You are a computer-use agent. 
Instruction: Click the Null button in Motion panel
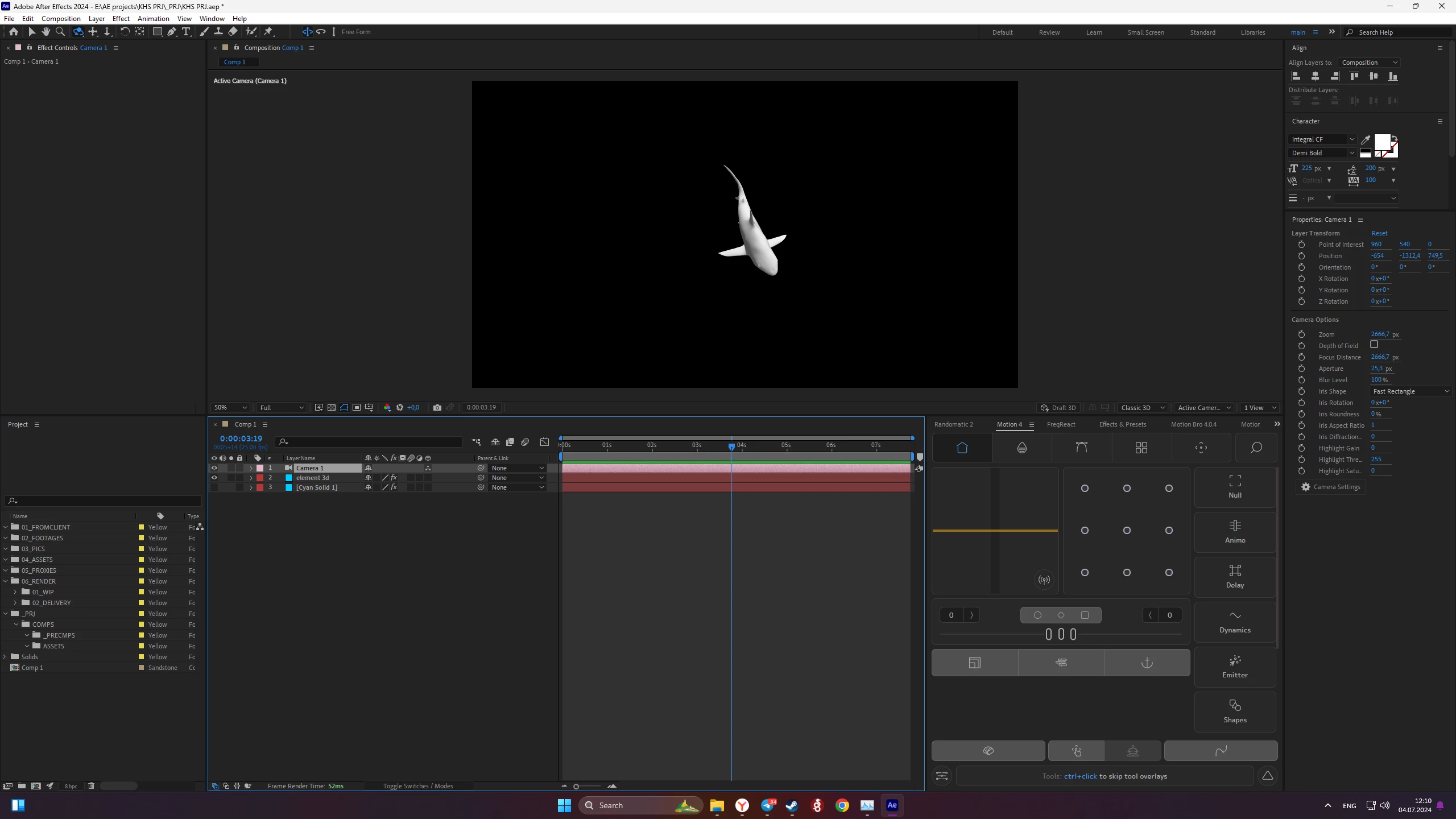(1235, 486)
